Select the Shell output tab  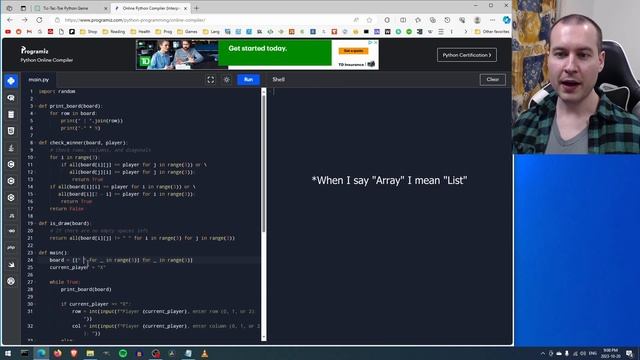click(278, 80)
